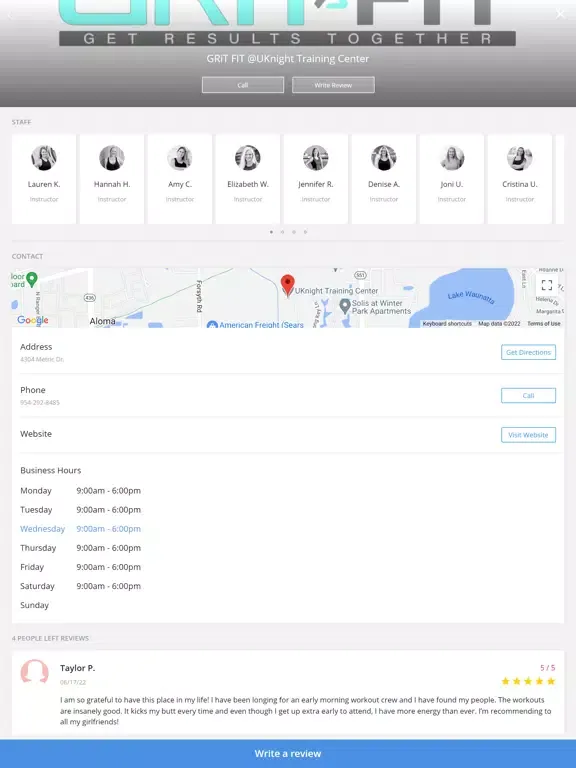The height and width of the screenshot is (768, 576).
Task: Open Cristina U. staff photo
Action: (520, 158)
